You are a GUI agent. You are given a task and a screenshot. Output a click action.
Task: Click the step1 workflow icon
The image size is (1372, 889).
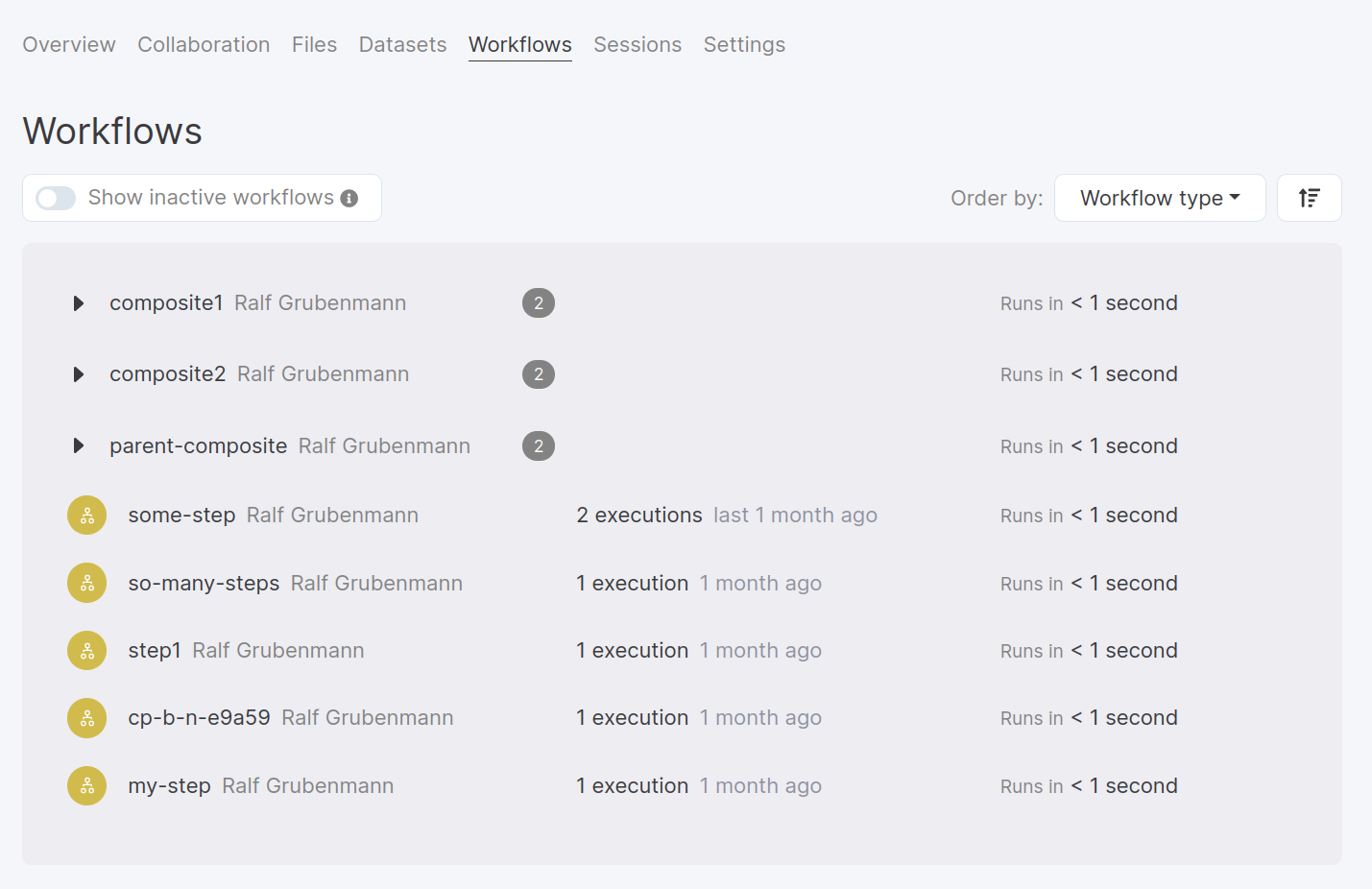(86, 651)
